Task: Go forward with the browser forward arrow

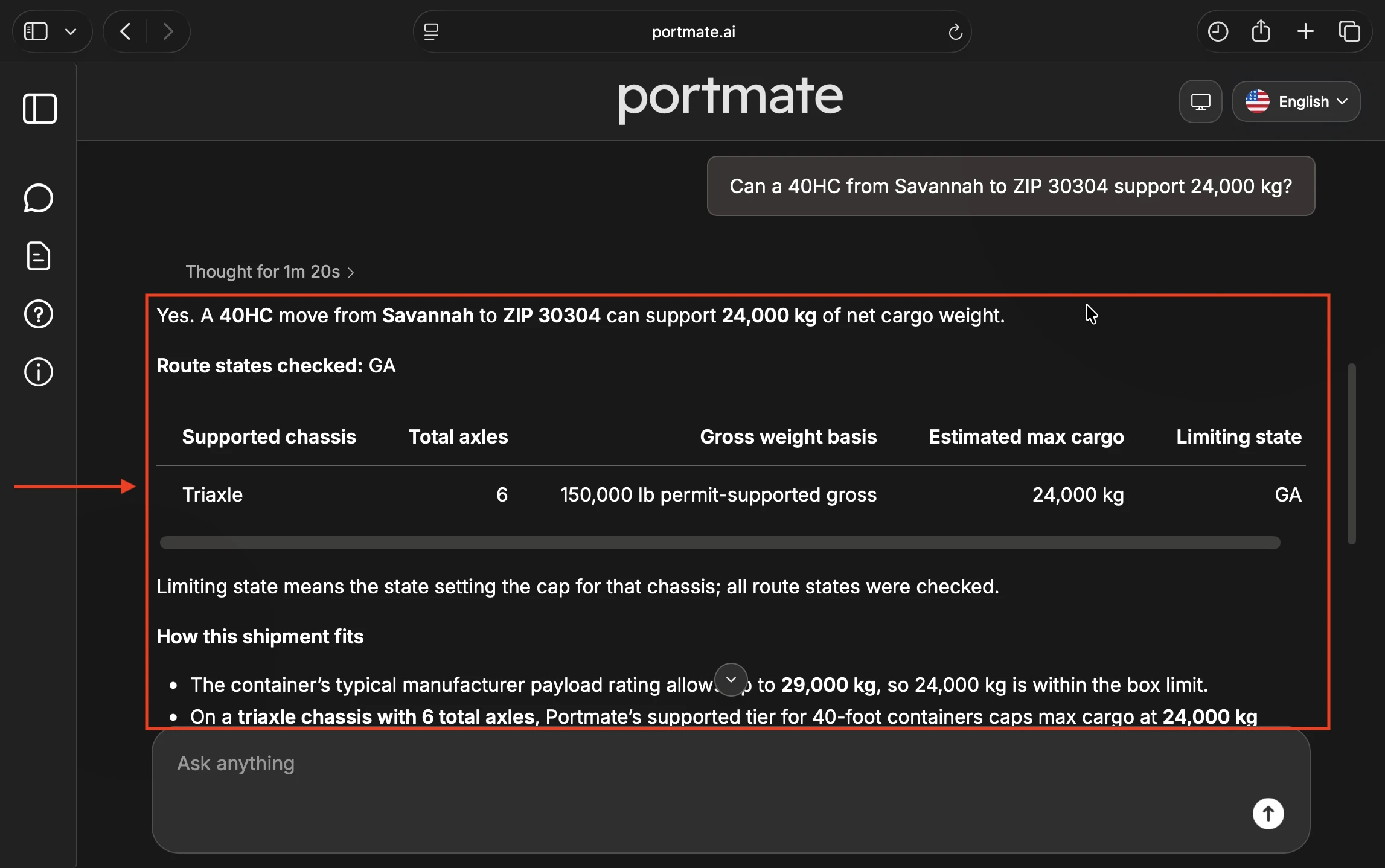Action: click(x=168, y=31)
